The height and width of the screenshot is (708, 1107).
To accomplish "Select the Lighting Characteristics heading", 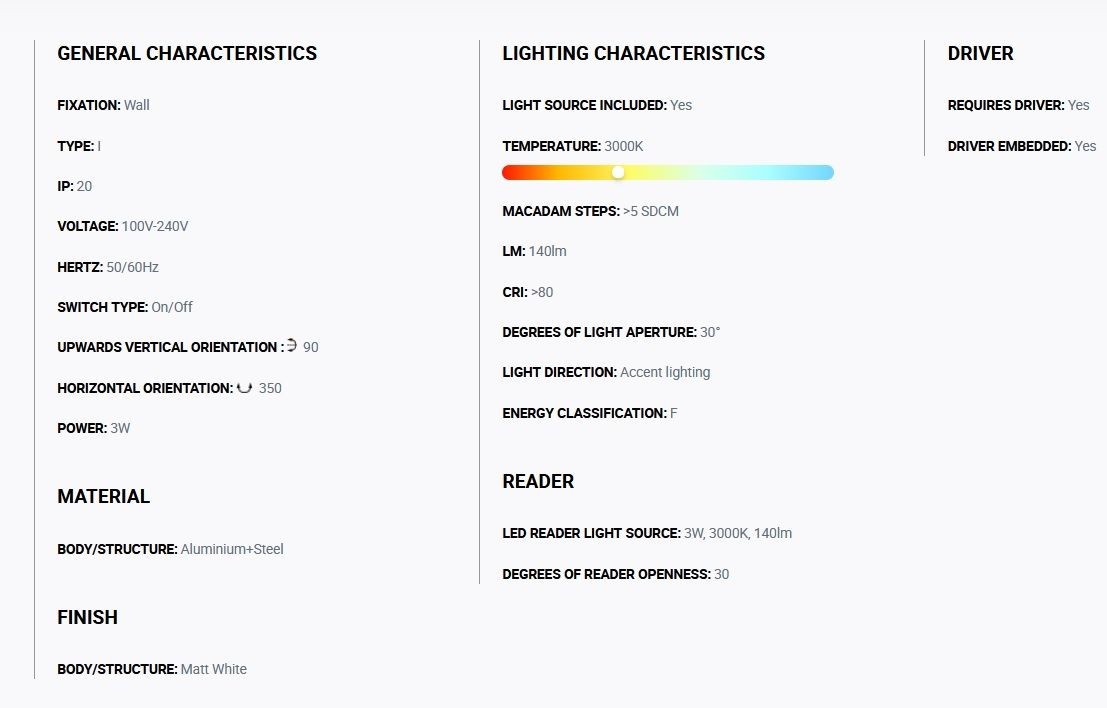I will (x=633, y=54).
